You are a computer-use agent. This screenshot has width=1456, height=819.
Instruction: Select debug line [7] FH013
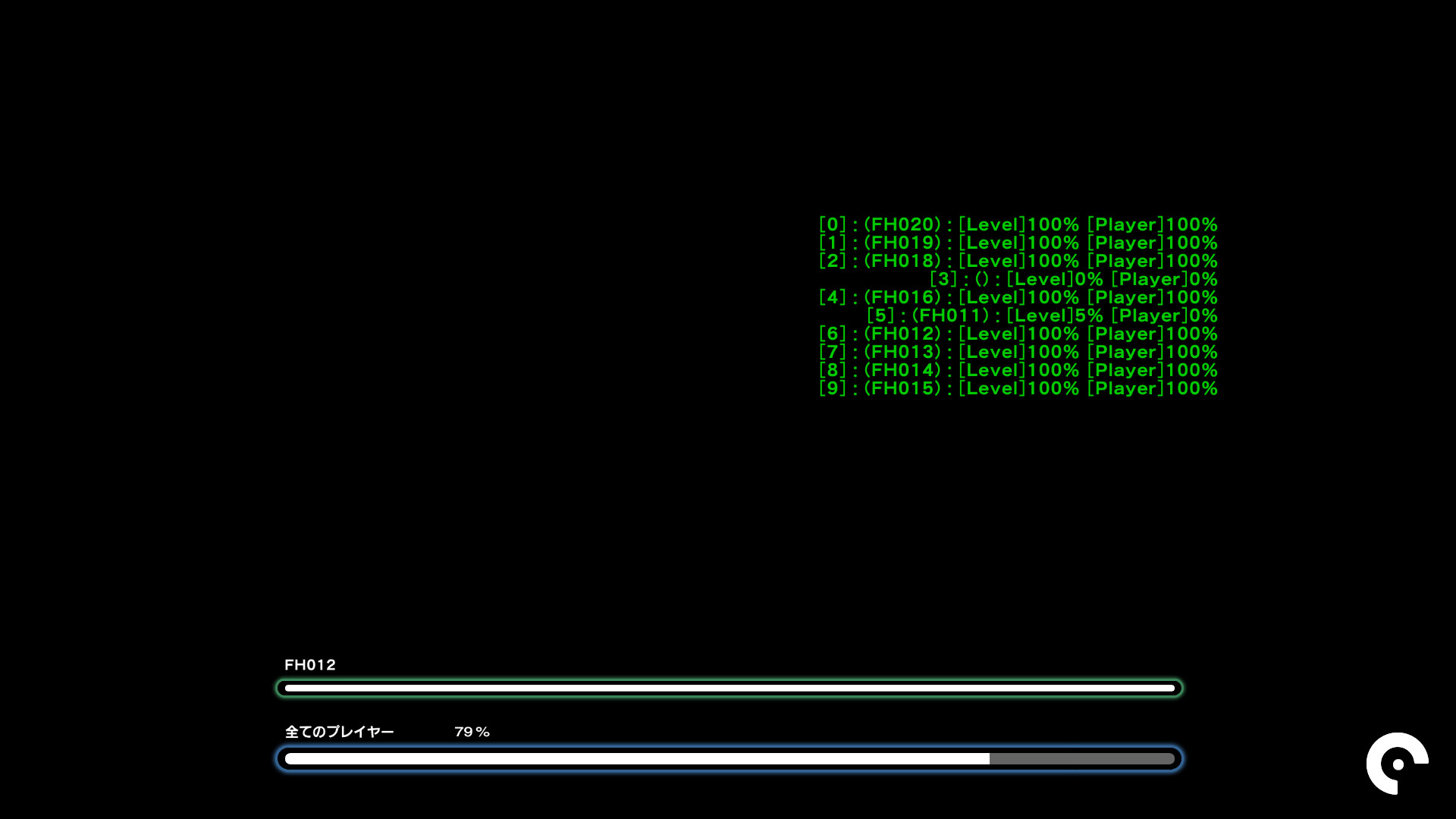(1018, 352)
